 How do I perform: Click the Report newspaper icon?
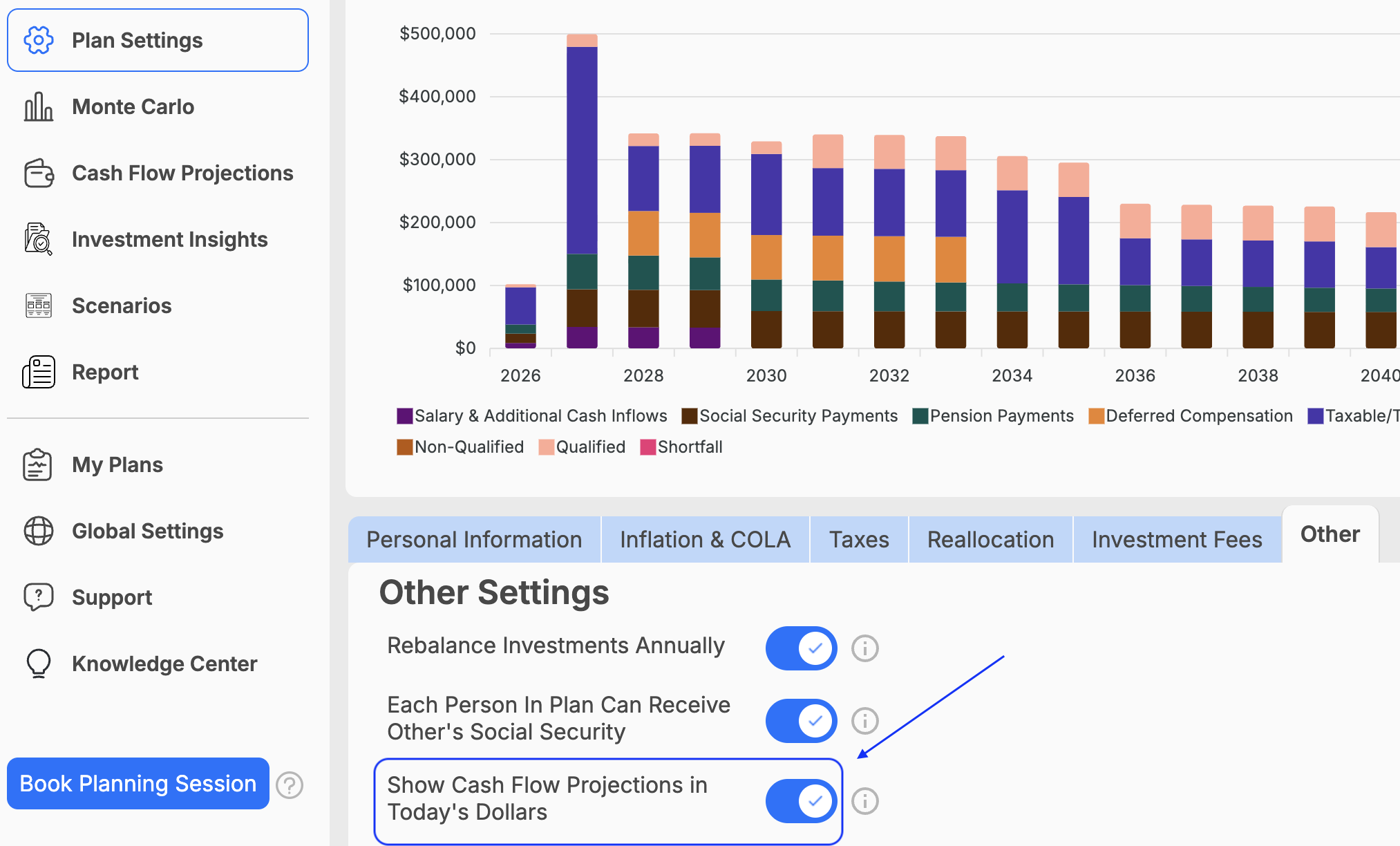39,372
